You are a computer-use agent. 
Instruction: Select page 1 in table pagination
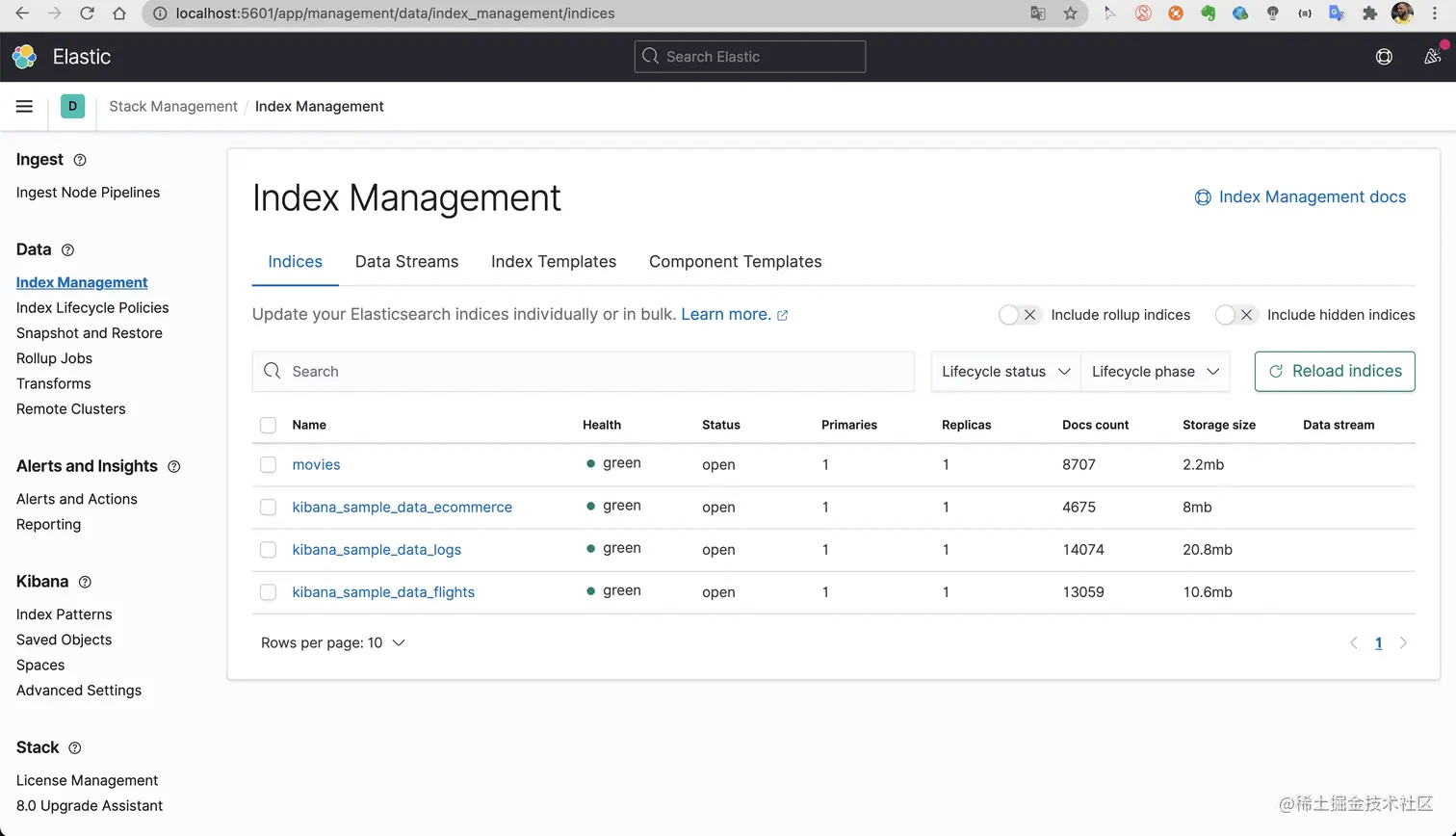(1378, 643)
